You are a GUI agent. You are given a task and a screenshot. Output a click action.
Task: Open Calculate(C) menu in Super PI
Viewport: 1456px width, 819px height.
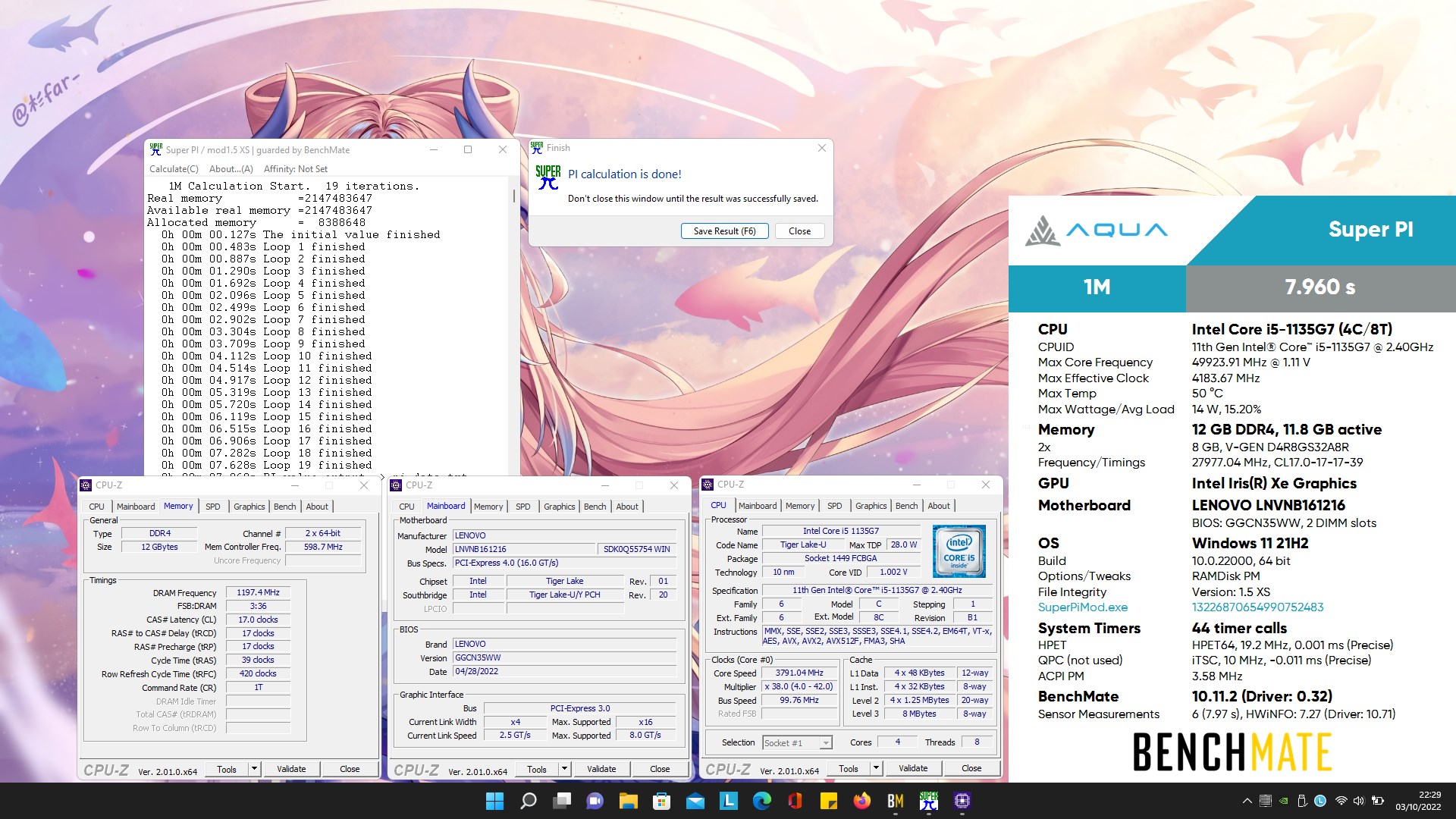[x=174, y=169]
